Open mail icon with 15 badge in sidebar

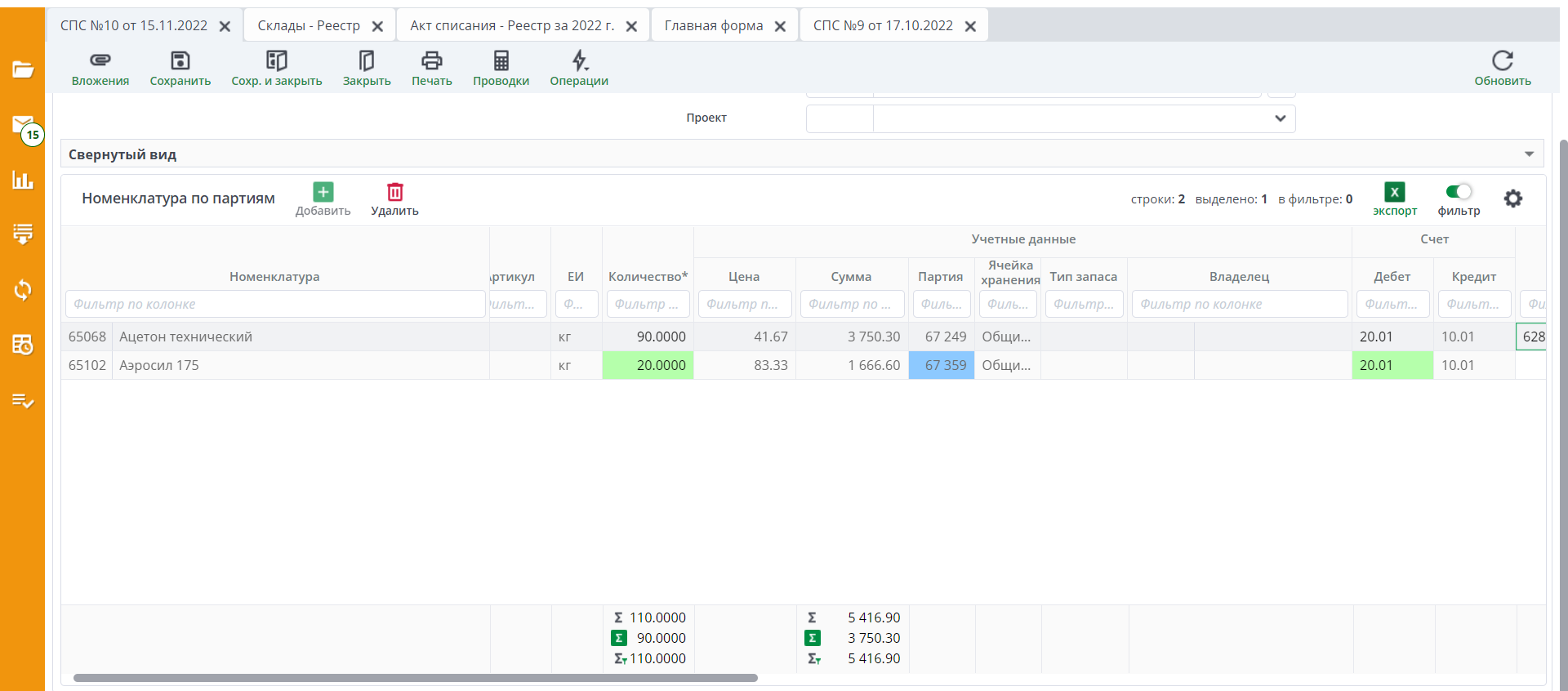[x=23, y=125]
